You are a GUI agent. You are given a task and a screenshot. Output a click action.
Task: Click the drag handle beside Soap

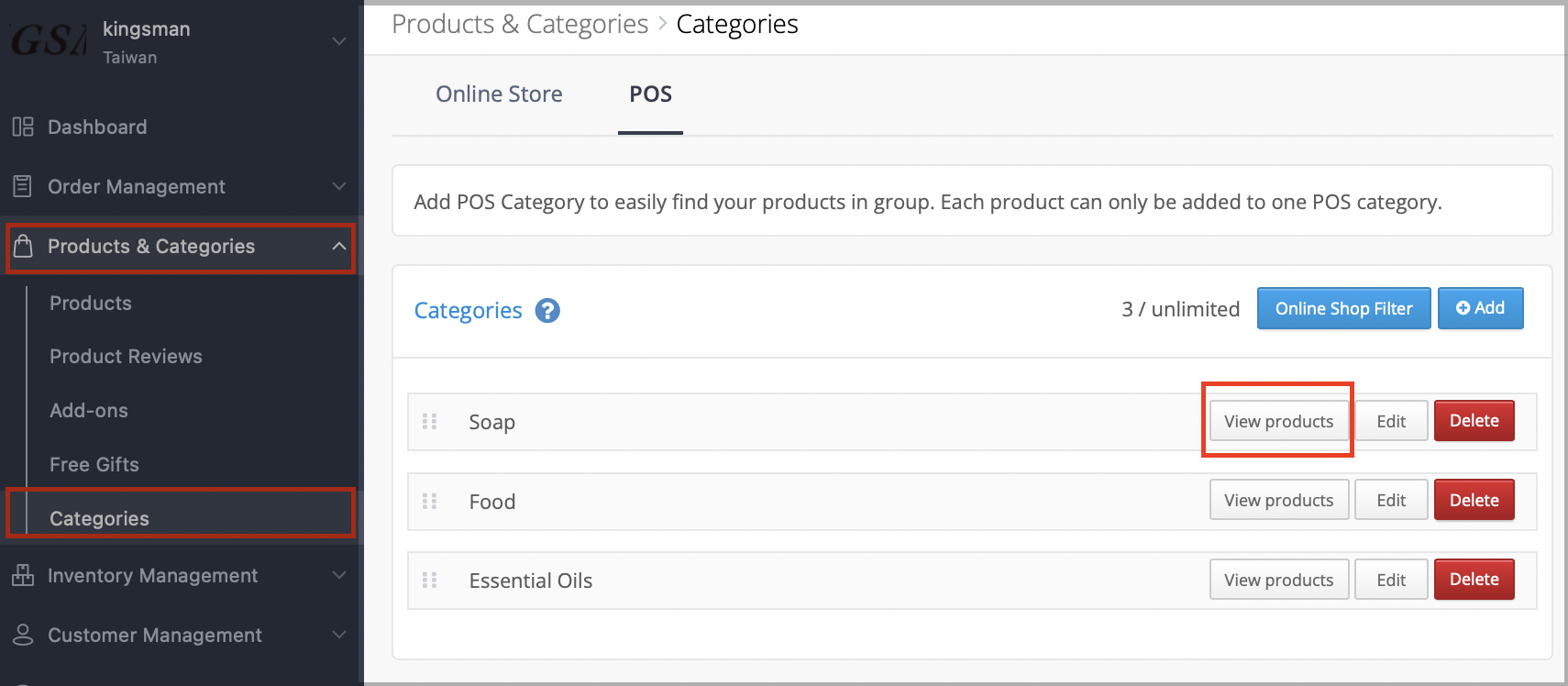pyautogui.click(x=429, y=421)
